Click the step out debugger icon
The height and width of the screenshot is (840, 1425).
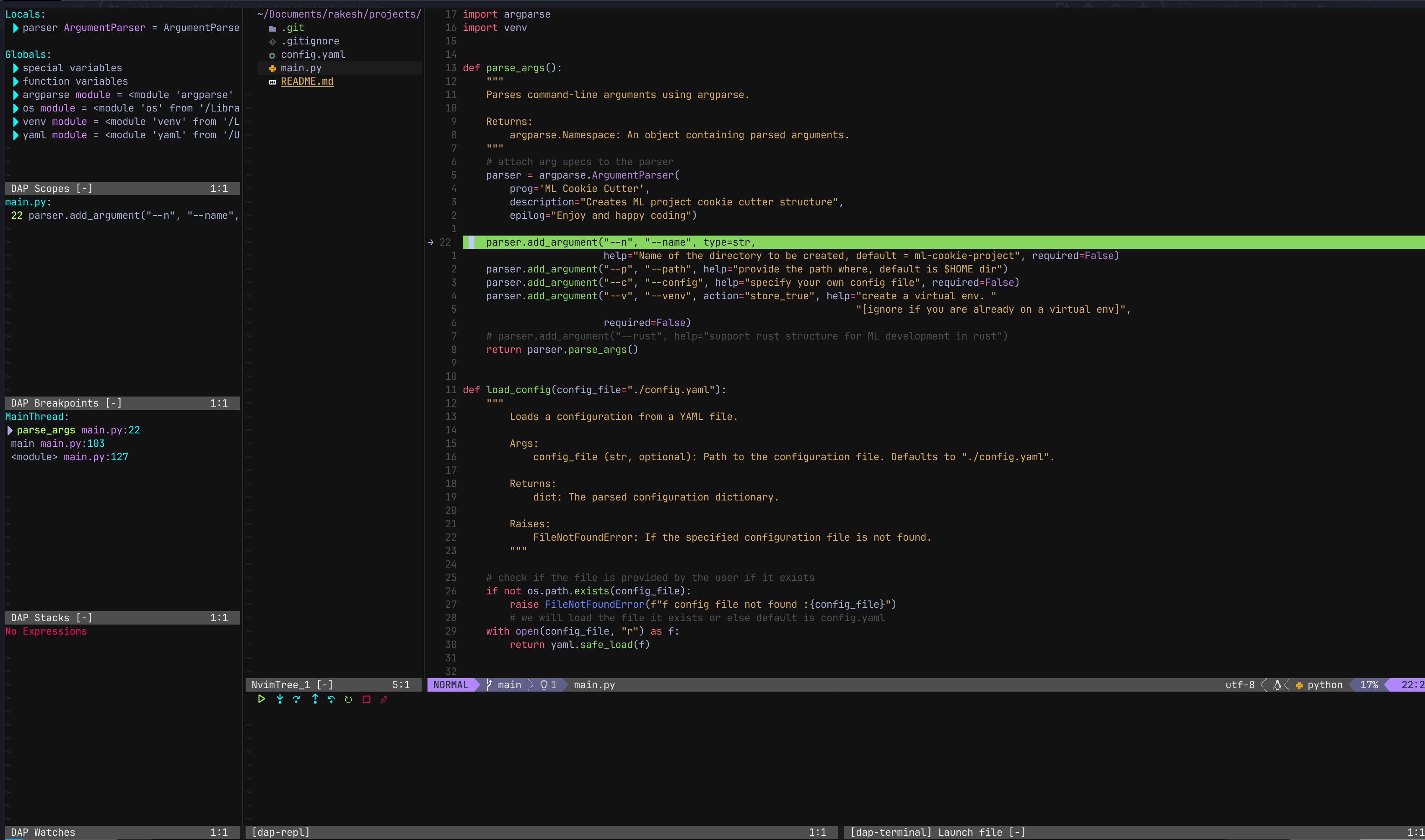[x=315, y=699]
